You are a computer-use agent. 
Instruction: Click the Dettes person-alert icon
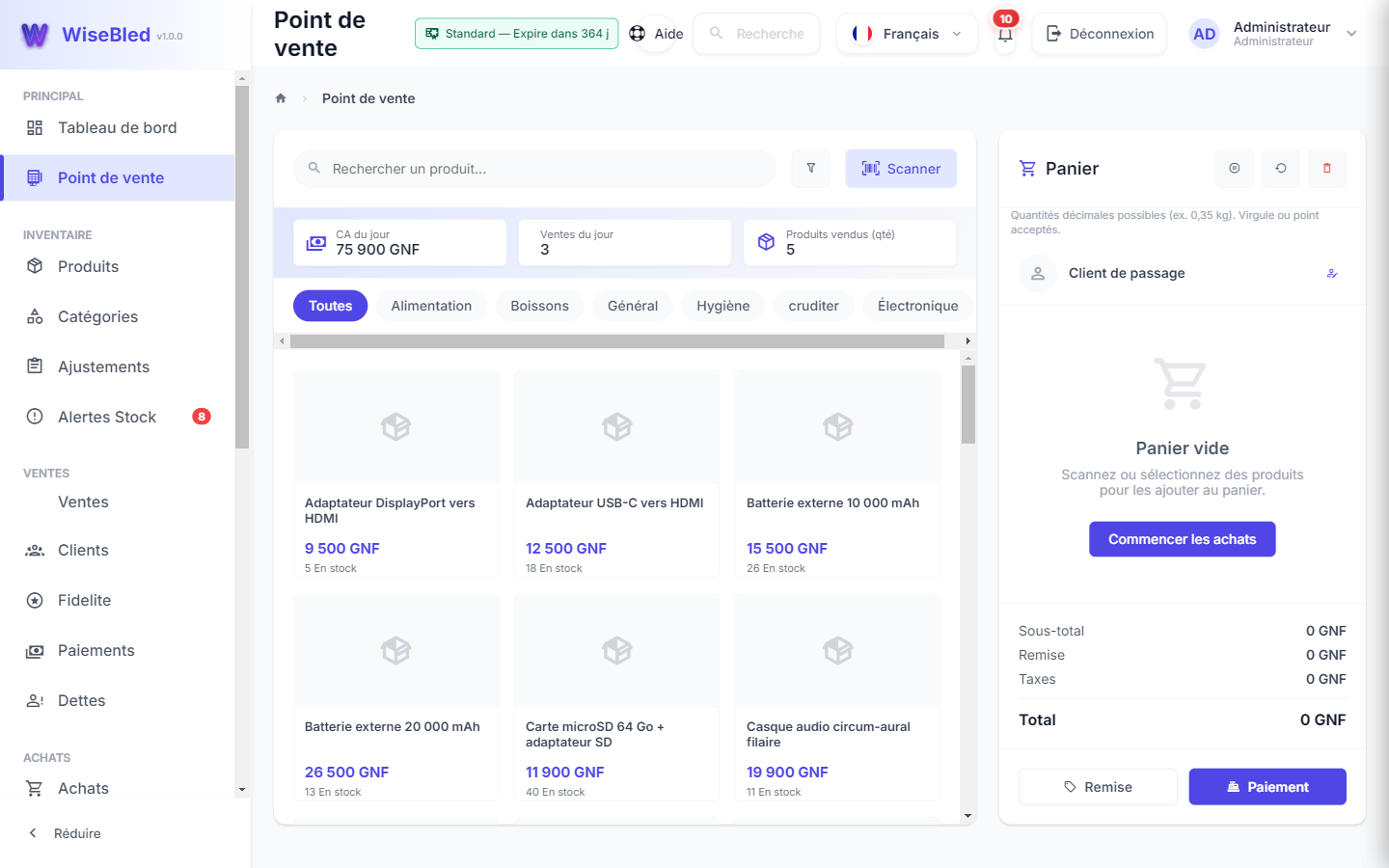pyautogui.click(x=35, y=701)
